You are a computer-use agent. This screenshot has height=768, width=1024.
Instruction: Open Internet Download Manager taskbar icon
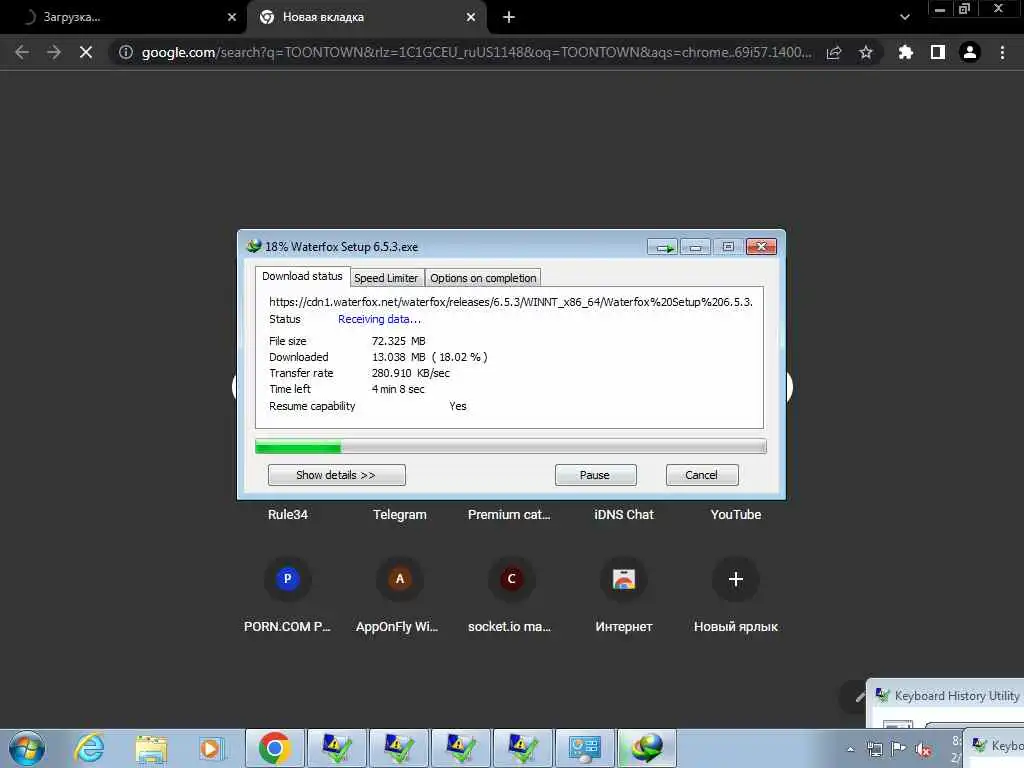click(x=647, y=748)
